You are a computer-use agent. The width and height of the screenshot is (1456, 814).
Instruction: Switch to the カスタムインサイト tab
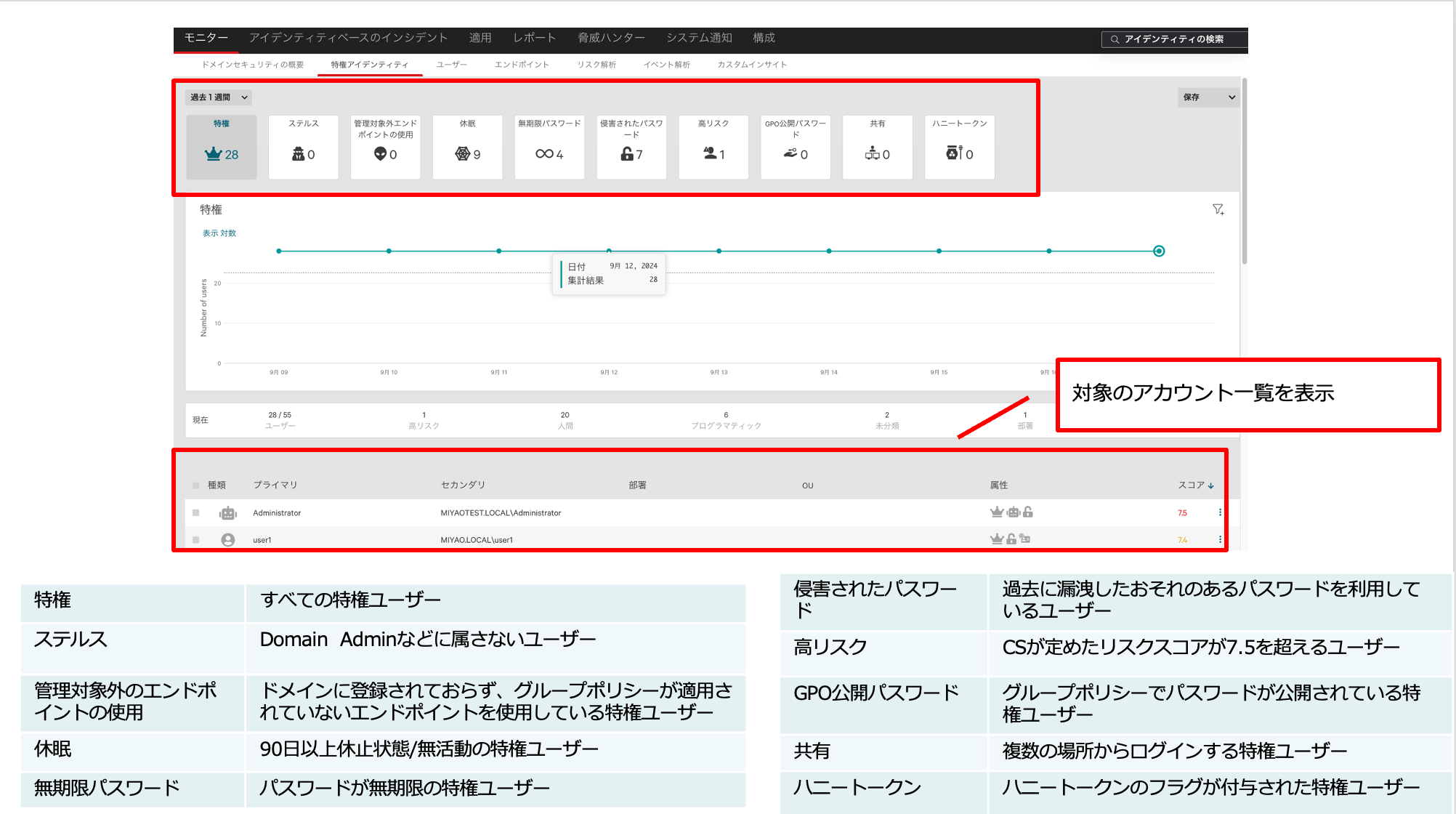pos(752,65)
